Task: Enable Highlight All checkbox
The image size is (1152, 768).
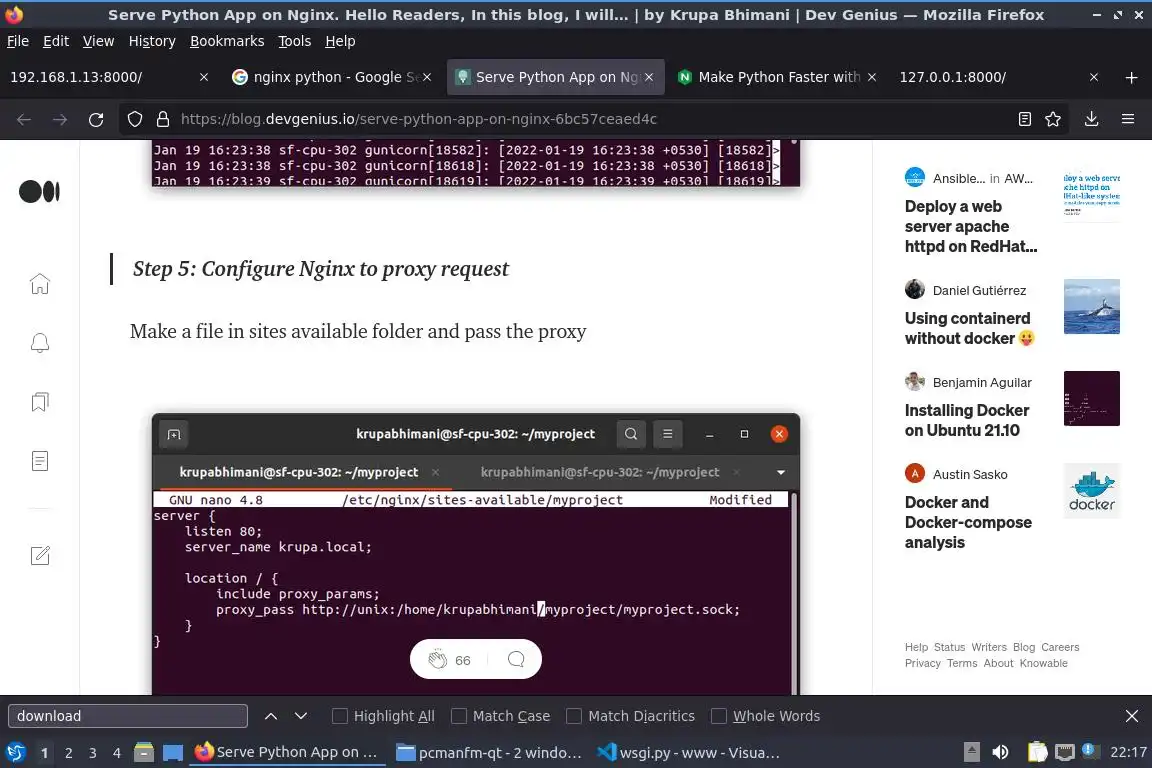Action: 339,716
